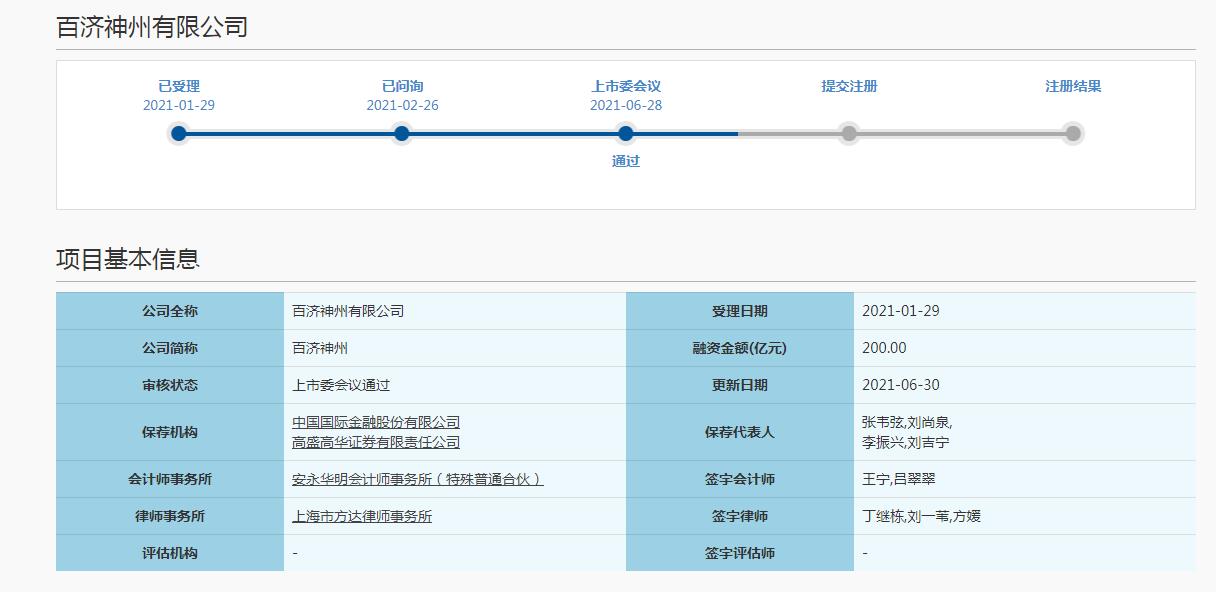Click the 律师事务所 header cell
The width and height of the screenshot is (1216, 592).
[x=170, y=516]
